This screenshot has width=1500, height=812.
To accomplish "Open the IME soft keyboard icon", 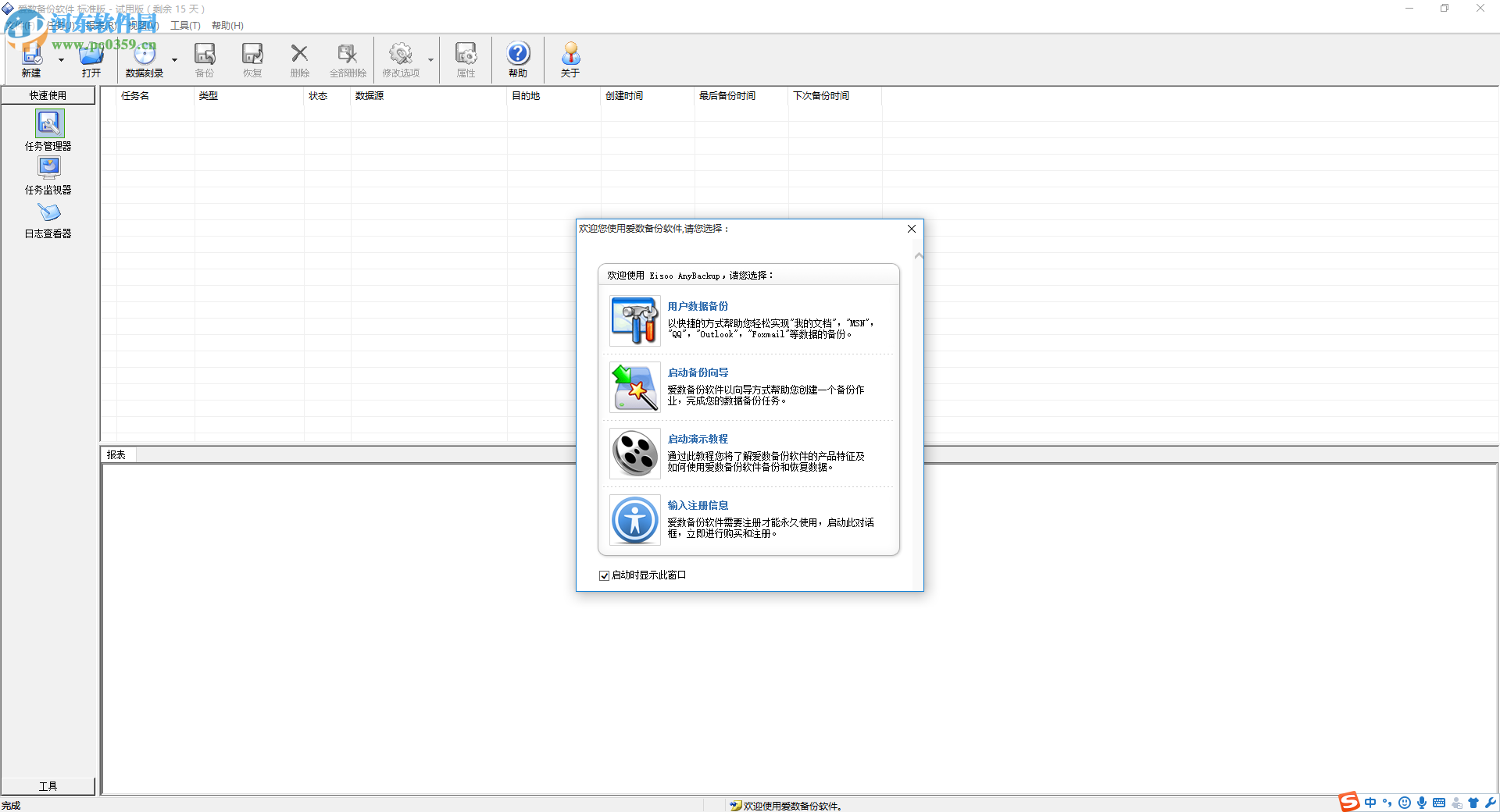I will point(1439,803).
